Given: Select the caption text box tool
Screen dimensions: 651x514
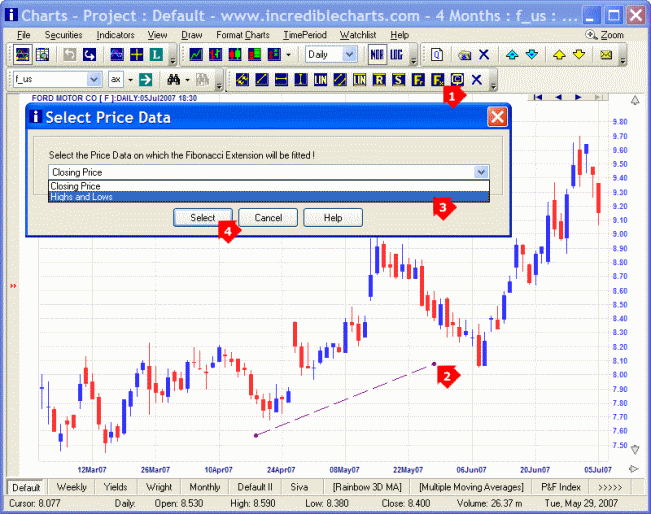Looking at the screenshot, I should [x=457, y=79].
